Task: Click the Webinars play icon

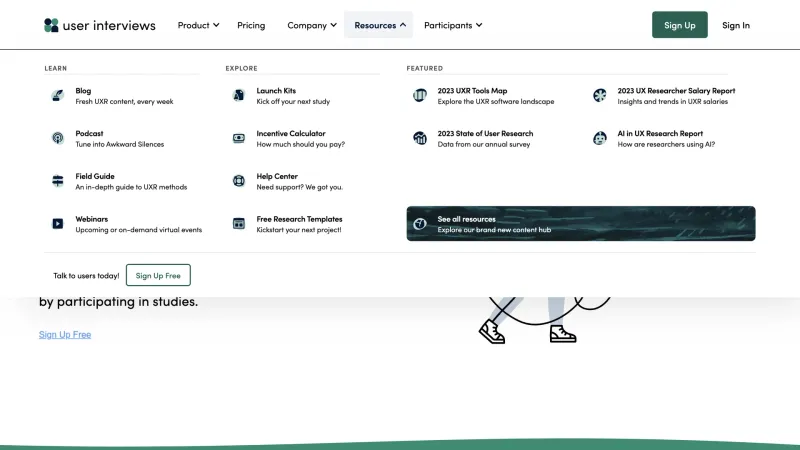Action: click(x=58, y=224)
